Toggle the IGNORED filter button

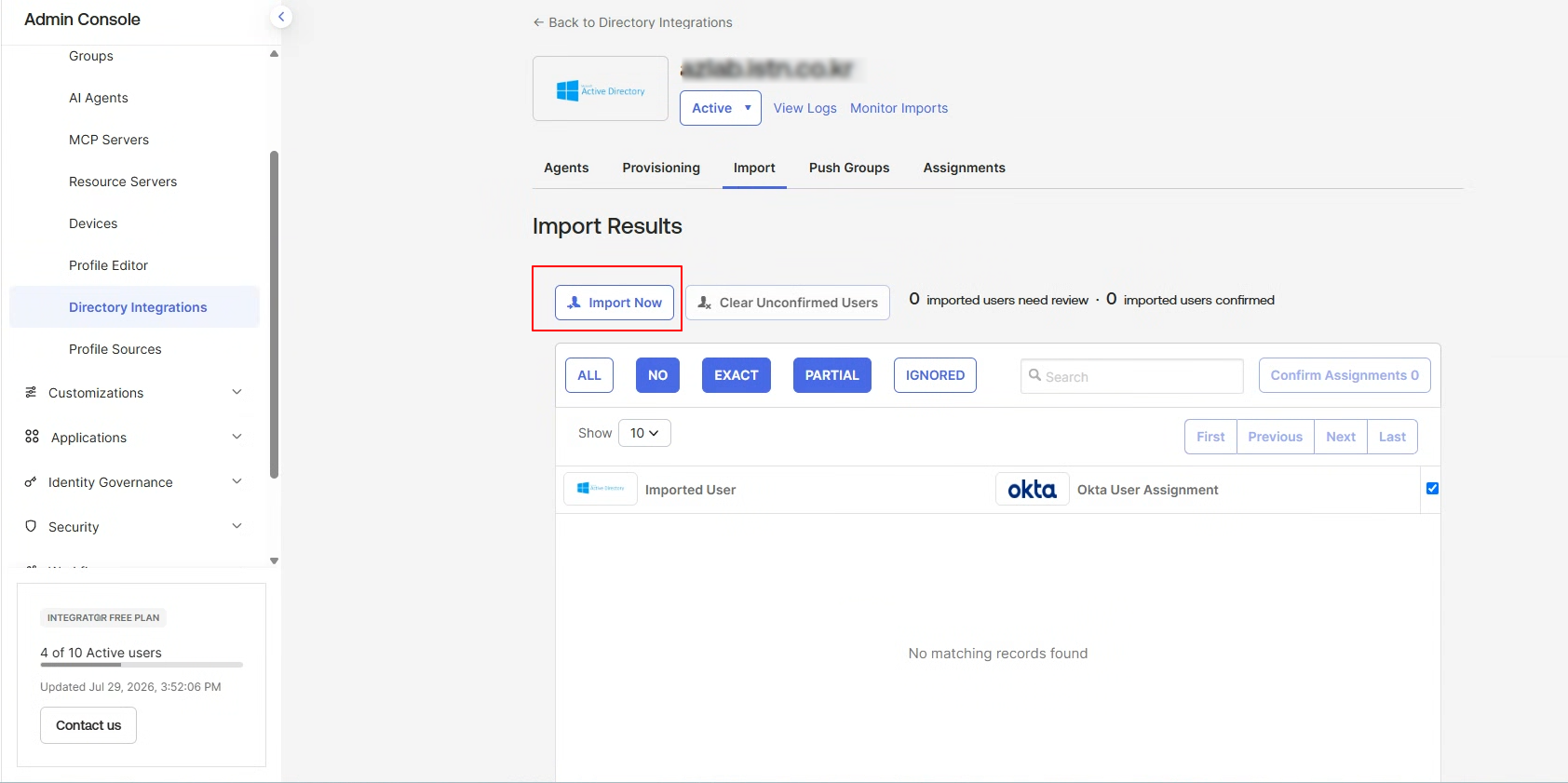pyautogui.click(x=935, y=375)
